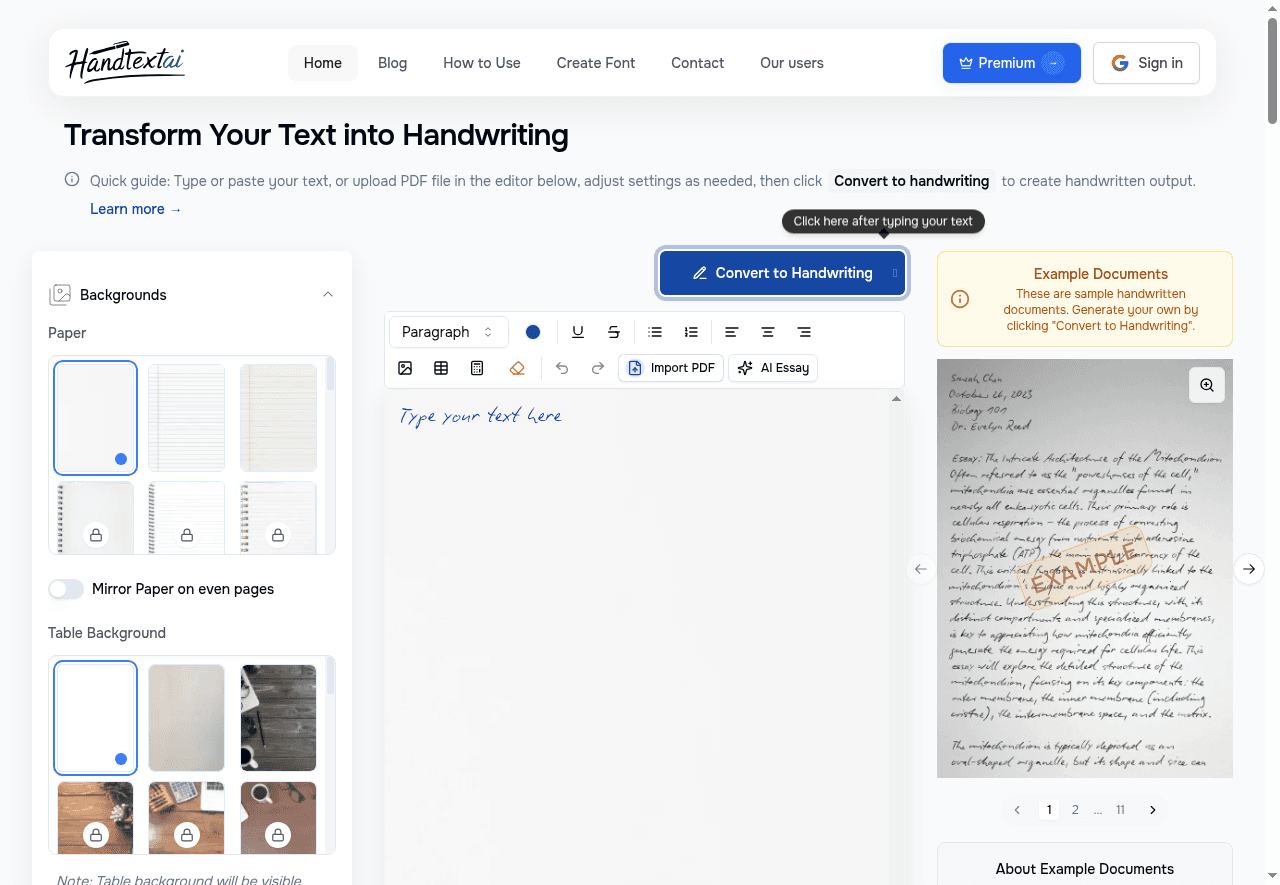The width and height of the screenshot is (1280, 885).
Task: Follow the Learn more link
Action: 136,209
